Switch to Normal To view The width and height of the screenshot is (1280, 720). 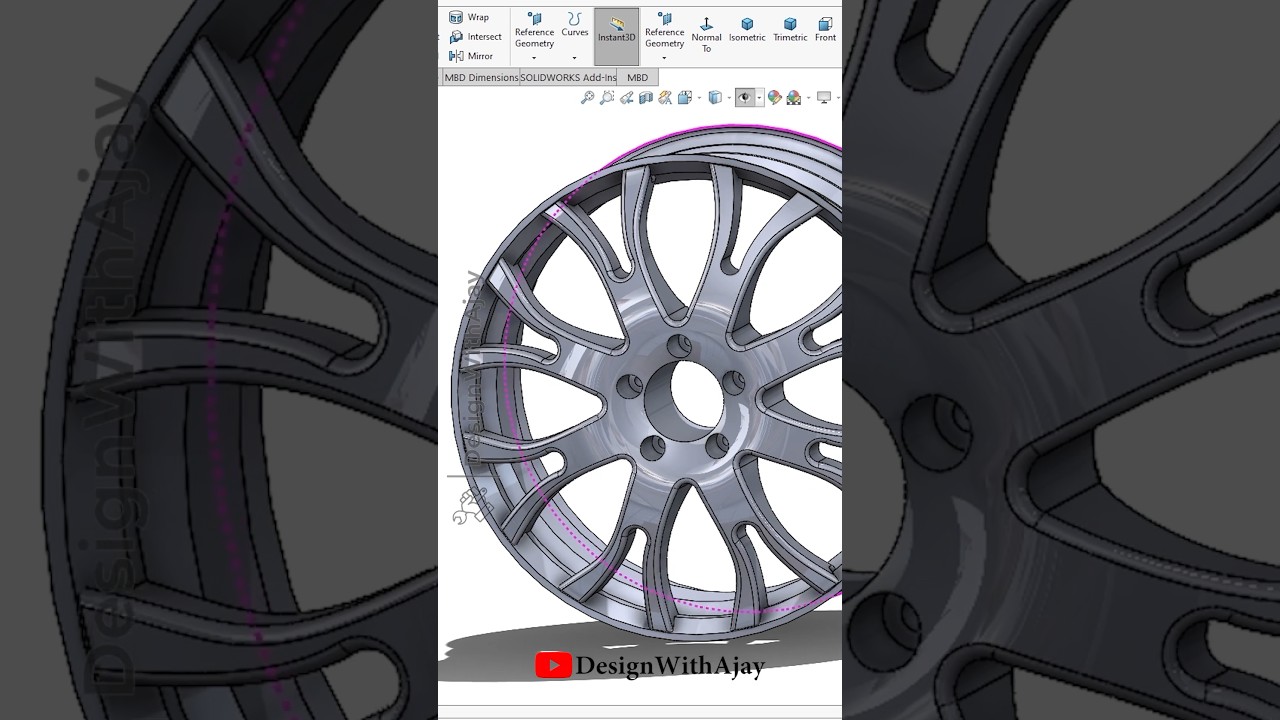tap(706, 34)
